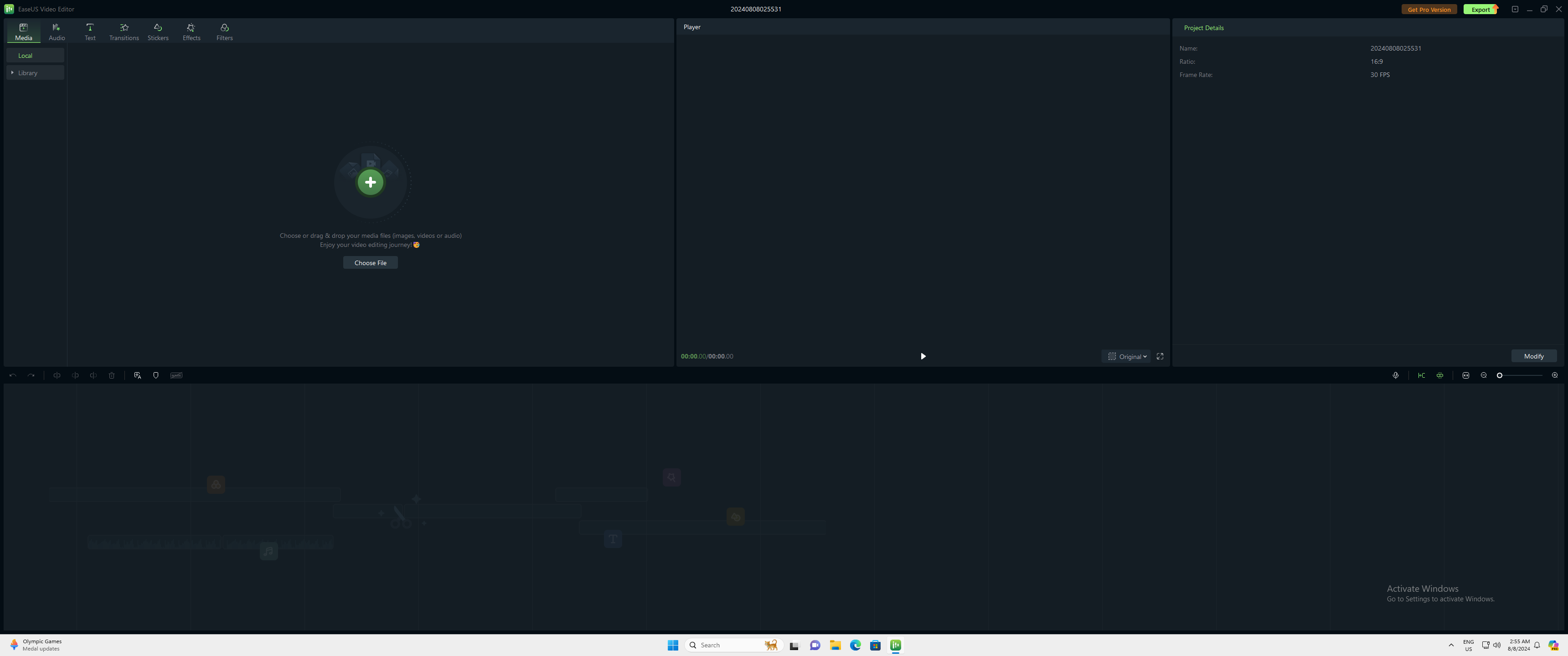Toggle the green magnetic snap icon
This screenshot has height=656, width=1568.
tap(1421, 375)
